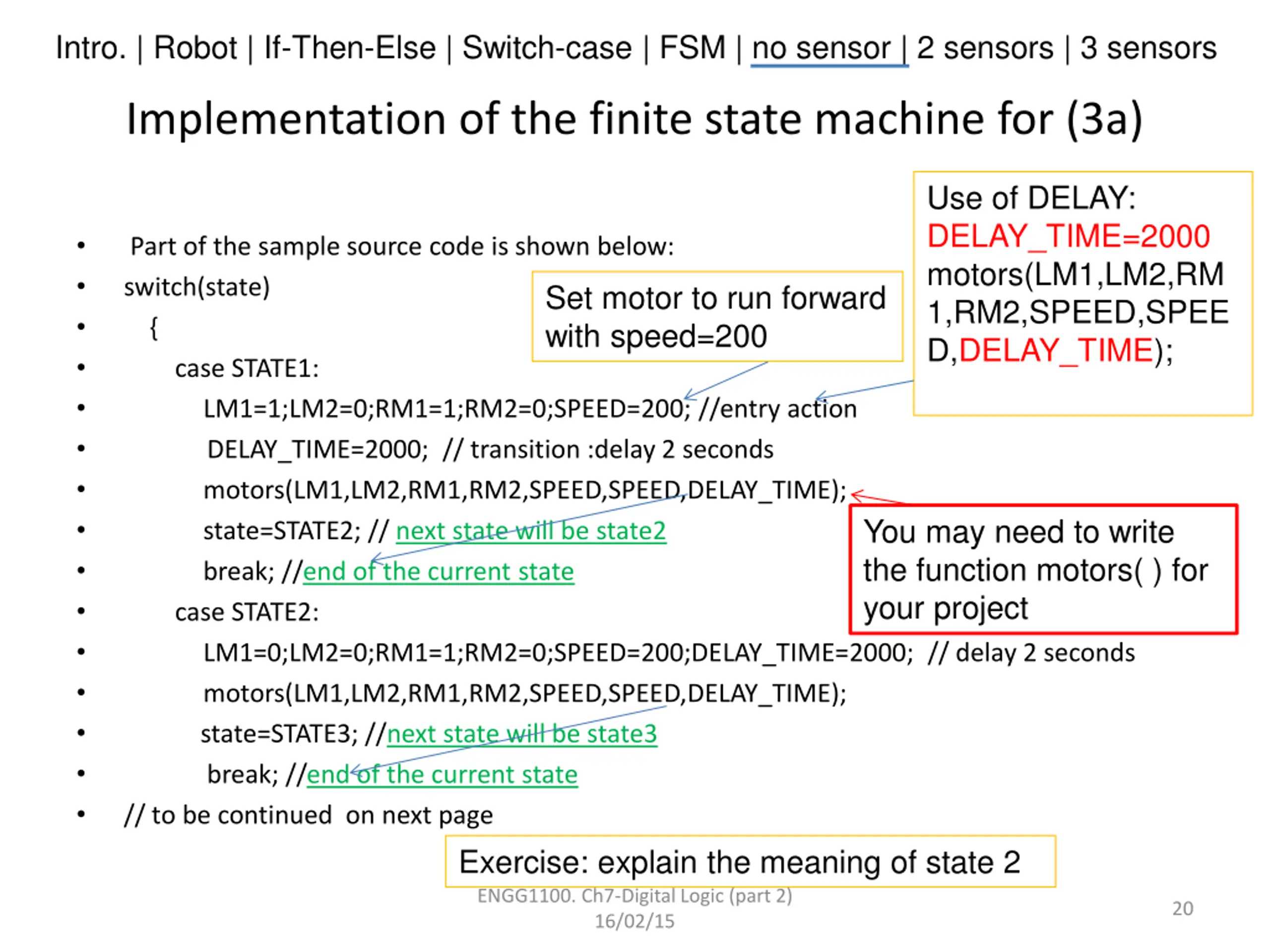
Task: Click the slide title 'Implementation of the finite state machine'
Action: (x=588, y=119)
